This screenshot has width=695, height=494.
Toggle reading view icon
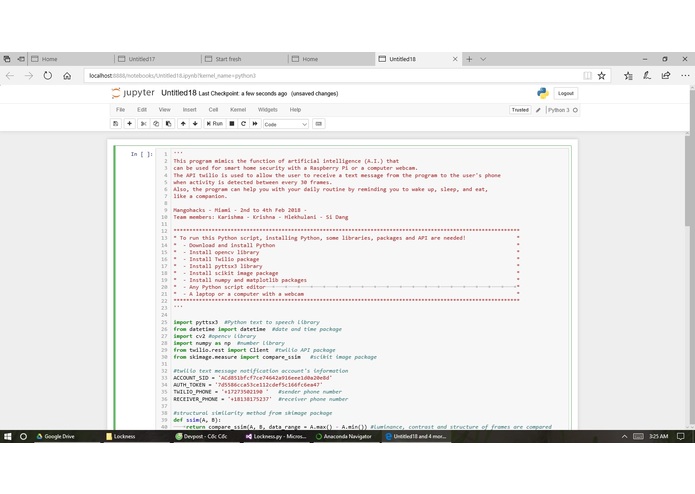[587, 76]
